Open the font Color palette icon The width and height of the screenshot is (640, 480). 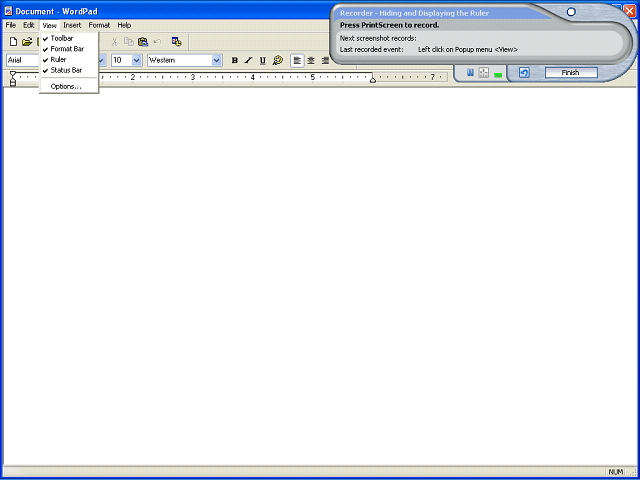278,60
